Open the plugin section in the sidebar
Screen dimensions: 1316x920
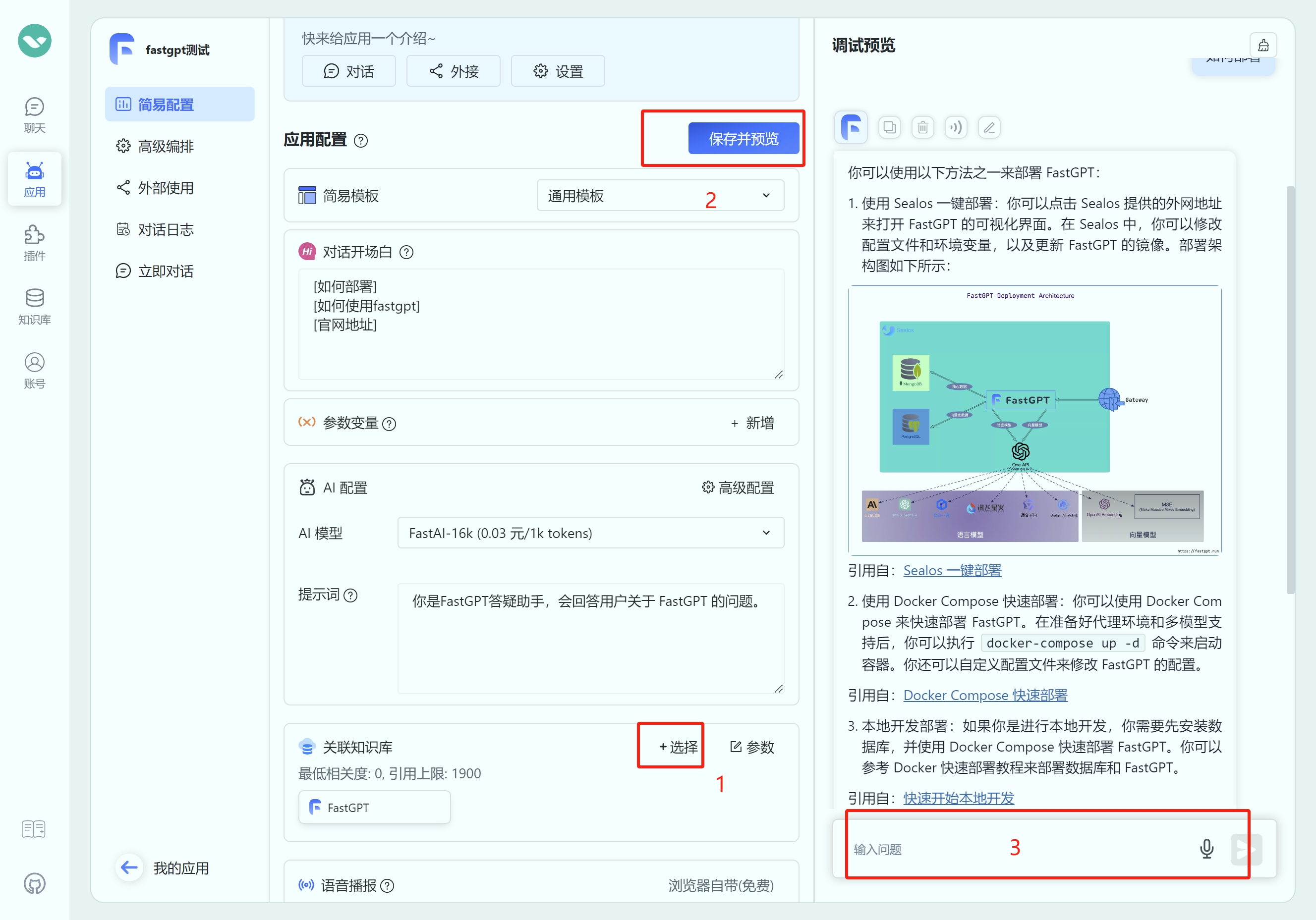click(x=34, y=242)
